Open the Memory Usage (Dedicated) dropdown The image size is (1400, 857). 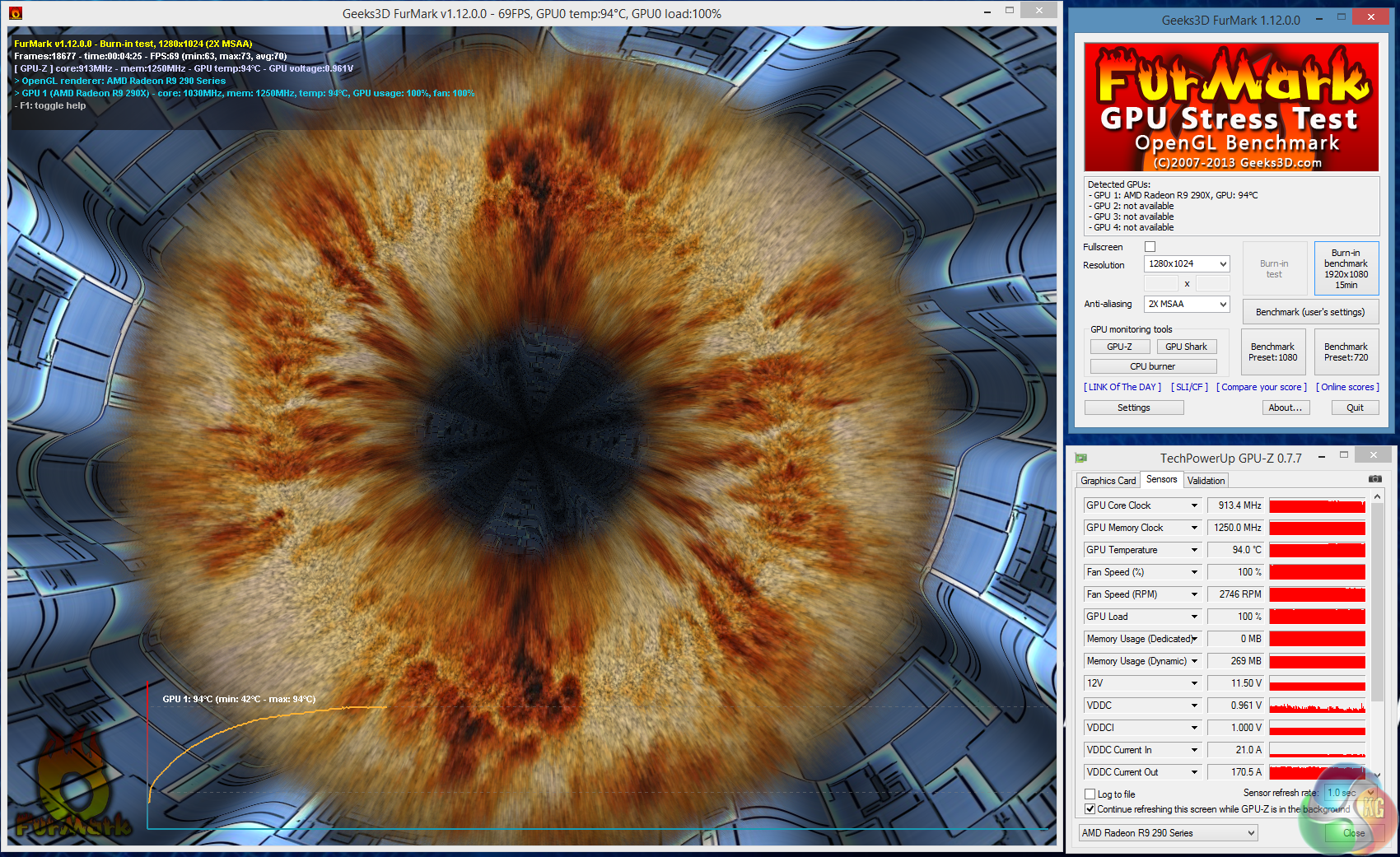tap(1194, 639)
